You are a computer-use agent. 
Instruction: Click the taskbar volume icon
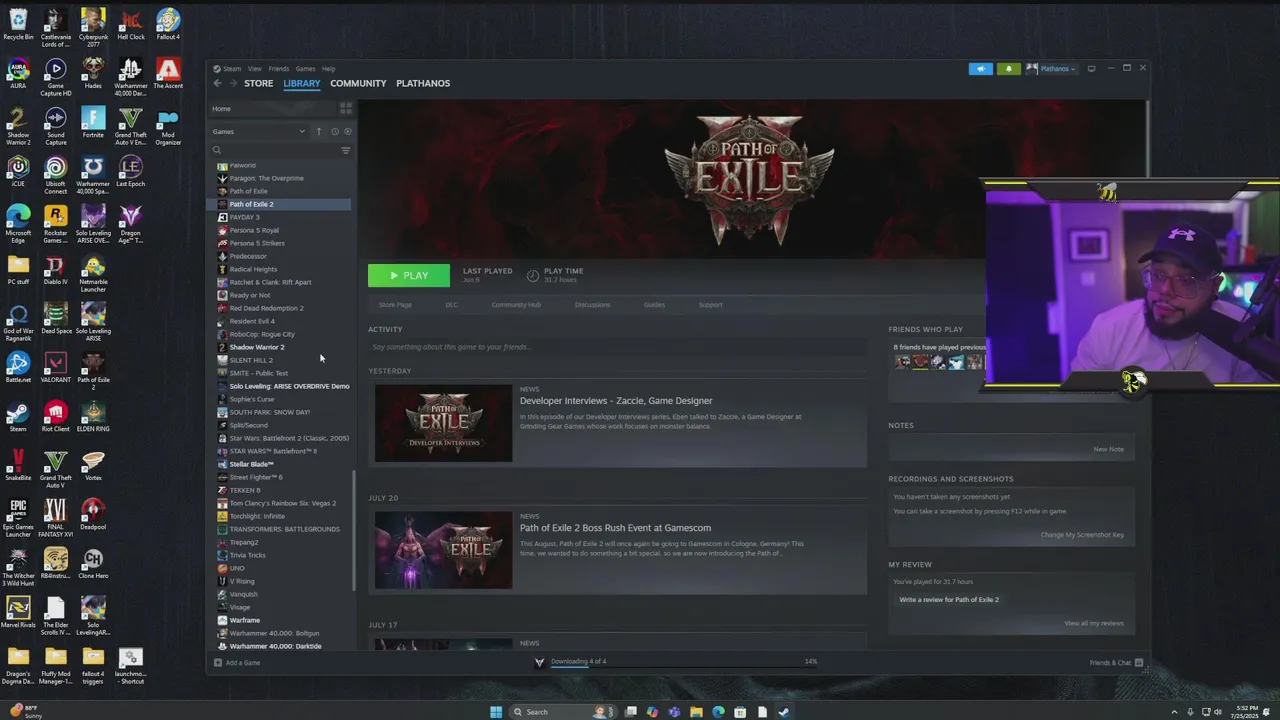(1217, 712)
